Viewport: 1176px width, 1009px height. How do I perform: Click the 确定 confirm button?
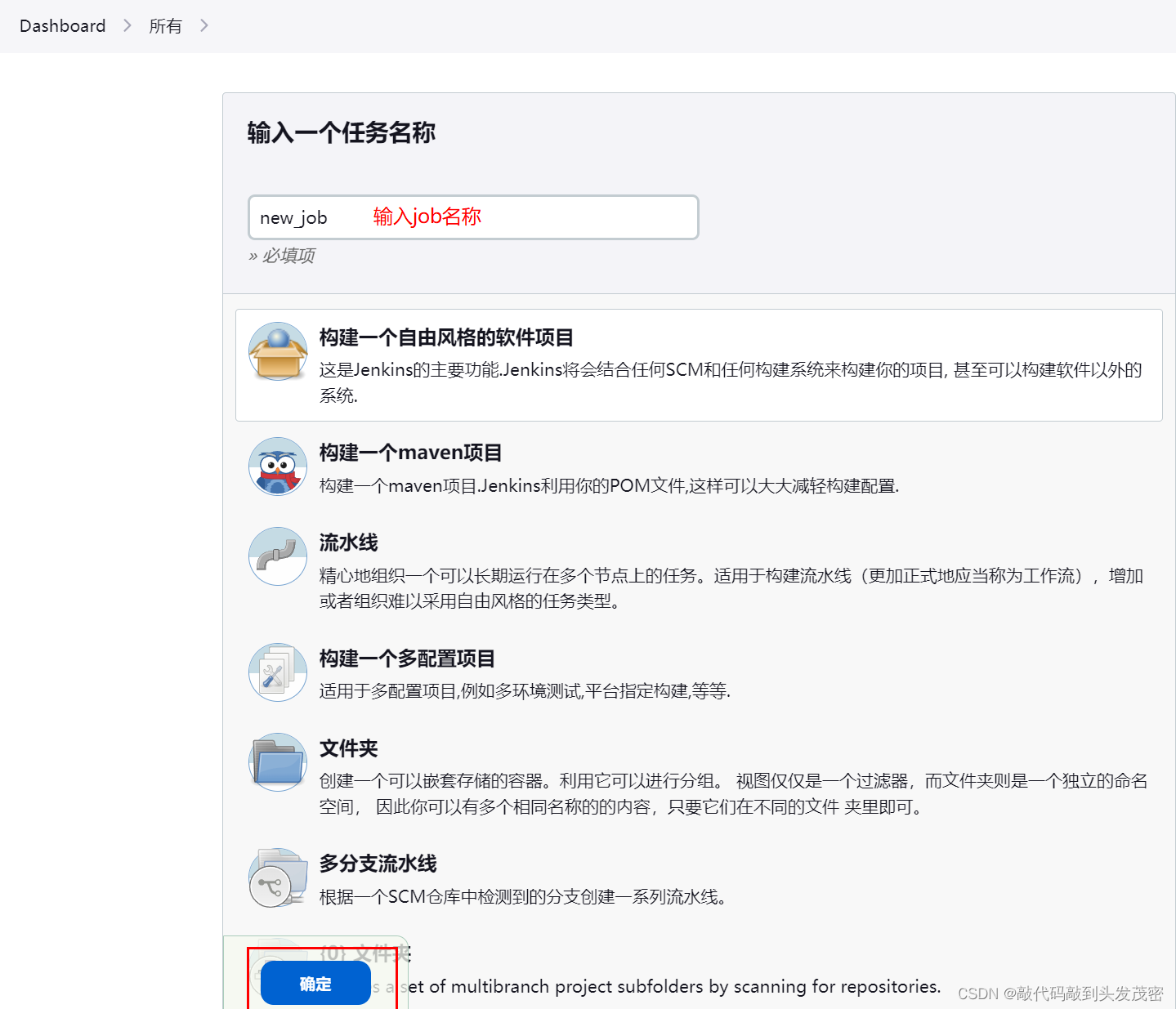click(x=315, y=984)
